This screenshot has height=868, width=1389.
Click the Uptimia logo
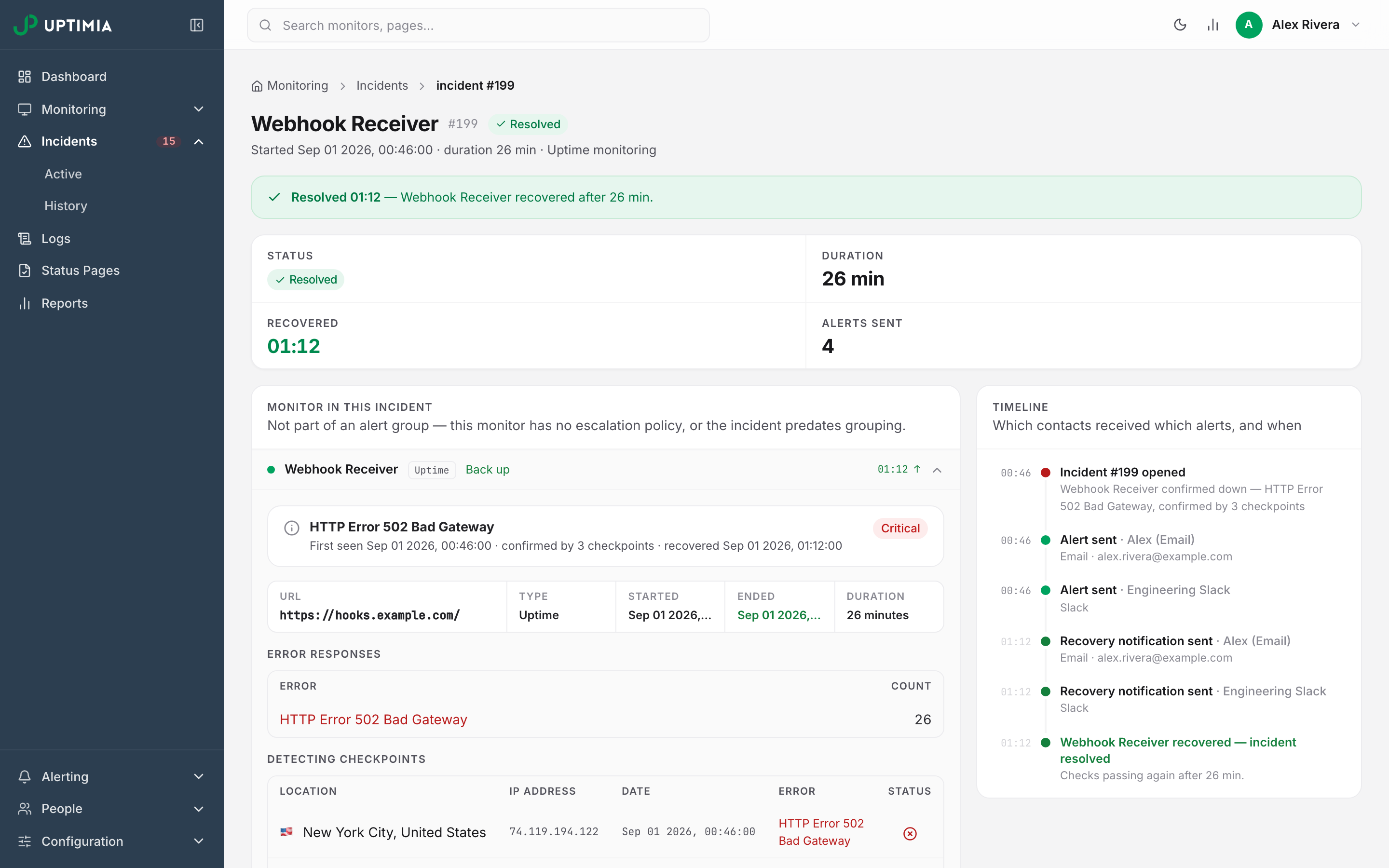(63, 25)
